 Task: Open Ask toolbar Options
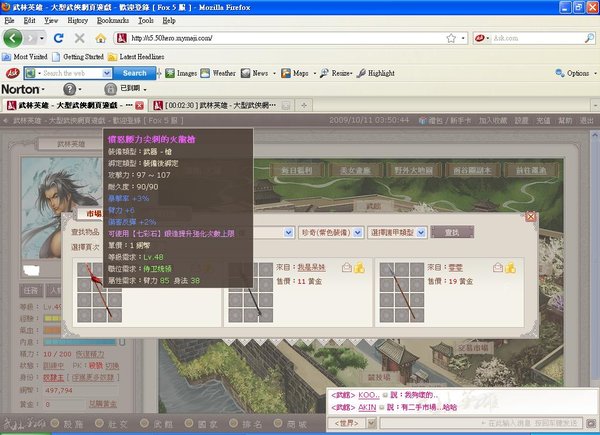572,73
